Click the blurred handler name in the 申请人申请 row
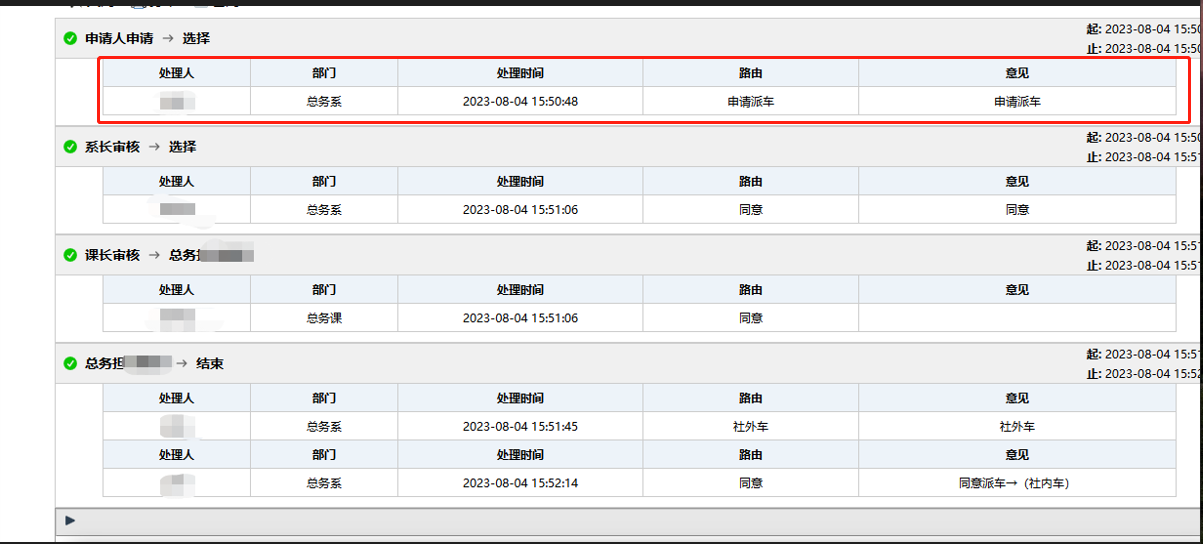The height and width of the screenshot is (544, 1203). point(177,101)
